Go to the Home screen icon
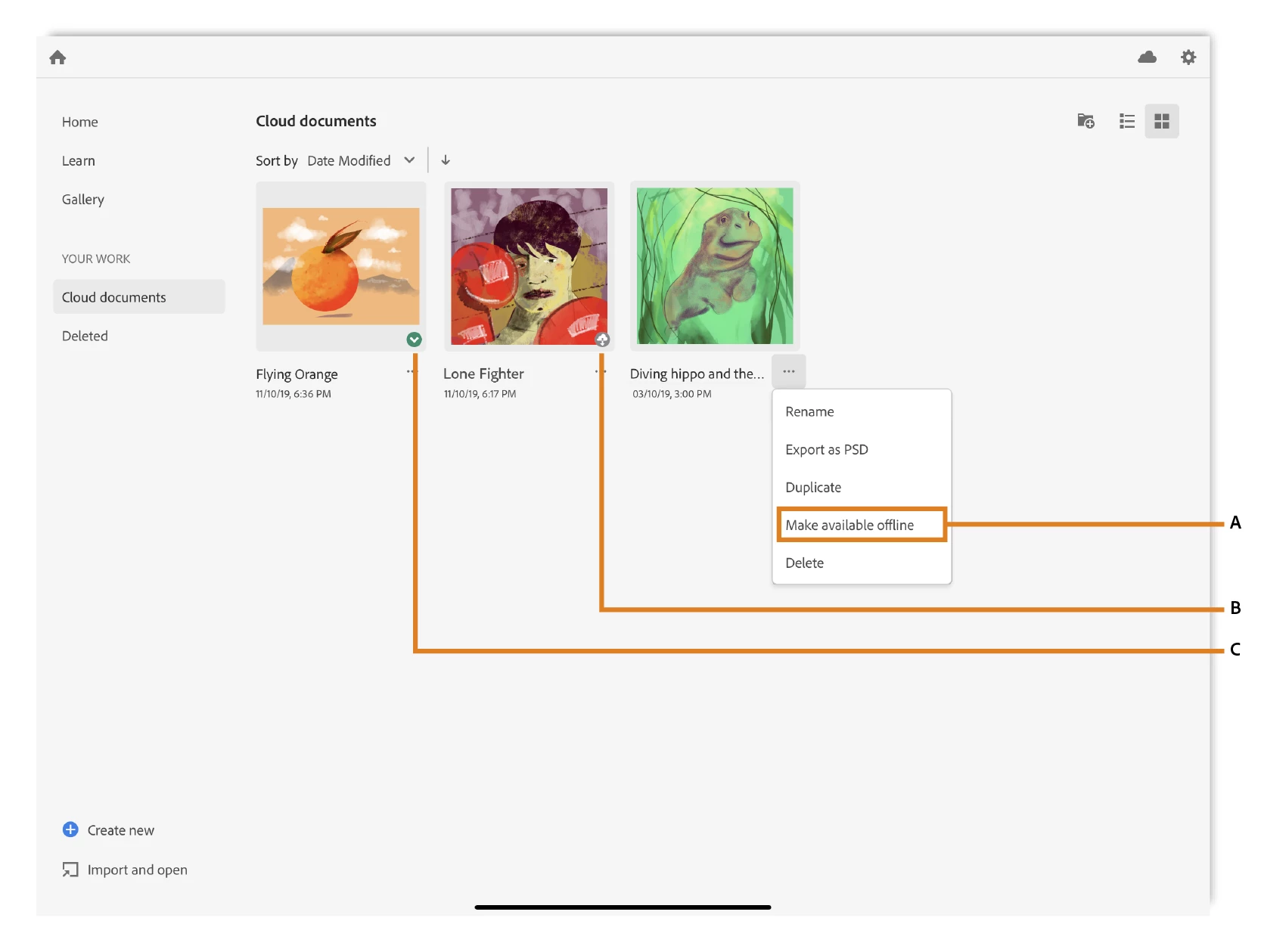Screen dimensions: 1261x952 (57, 57)
